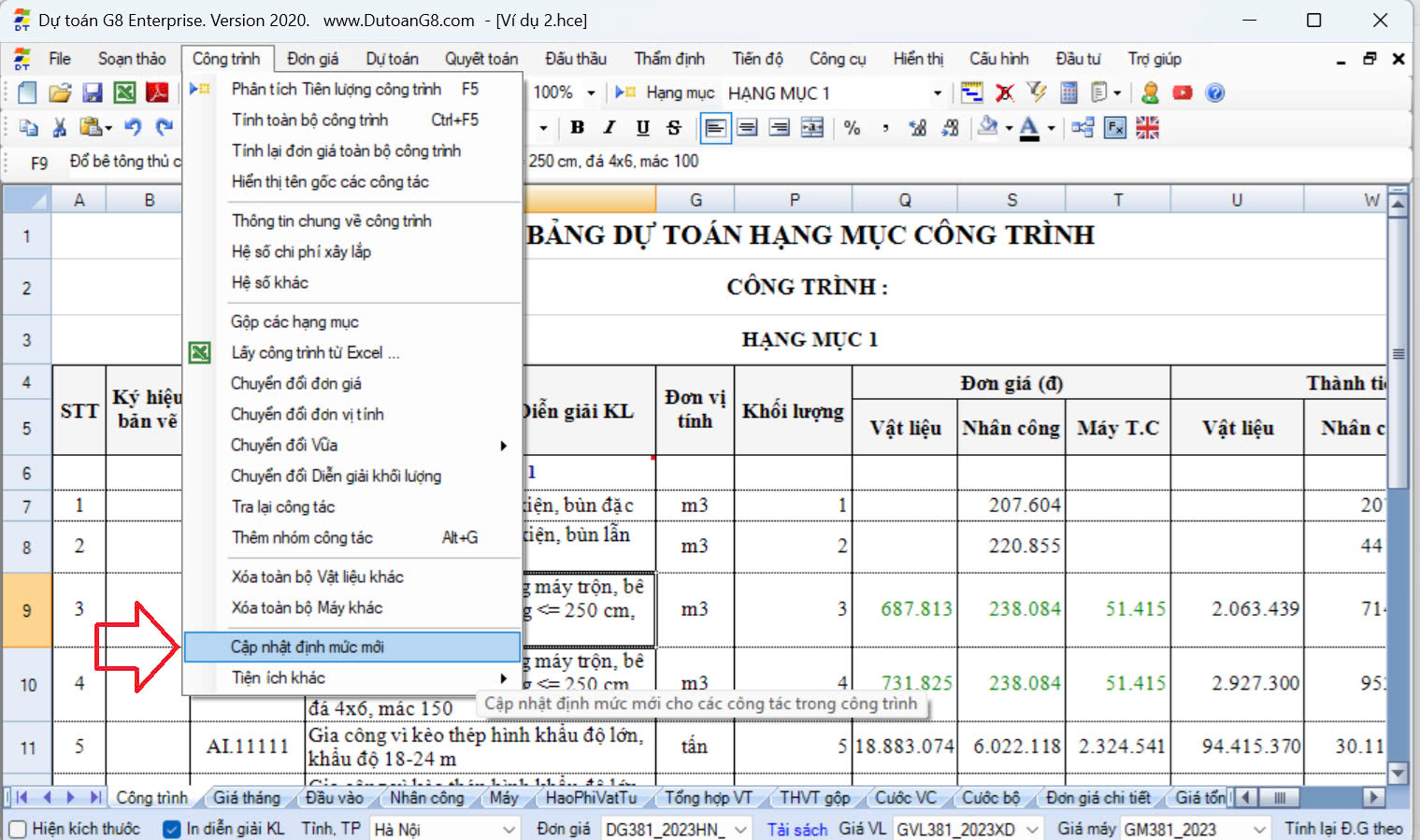Viewport: 1420px width, 840px height.
Task: Redo the last action
Action: coord(165,127)
